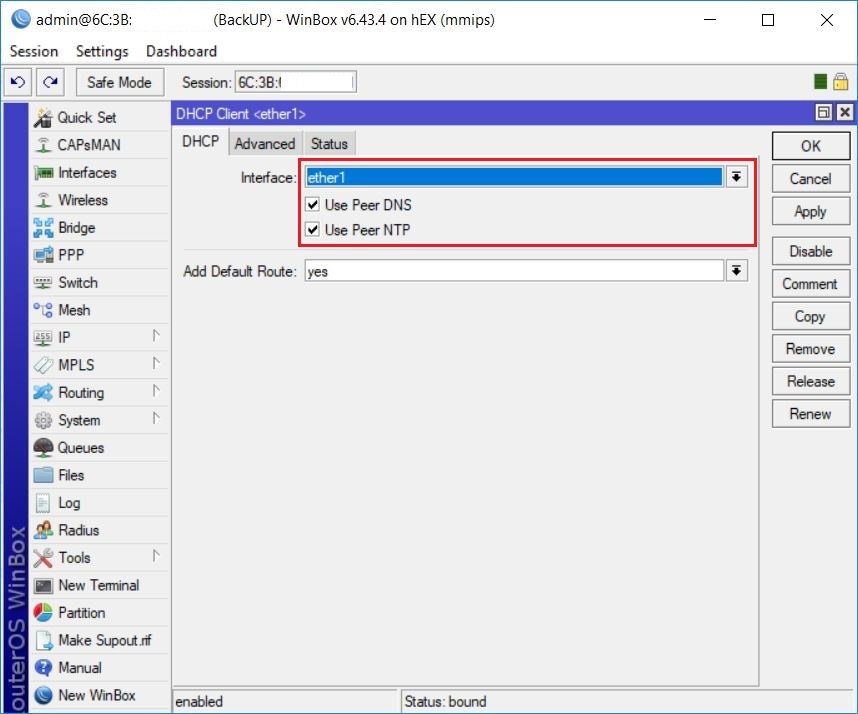Uncheck the Use Peer NTP checkbox
The image size is (858, 714).
(312, 229)
